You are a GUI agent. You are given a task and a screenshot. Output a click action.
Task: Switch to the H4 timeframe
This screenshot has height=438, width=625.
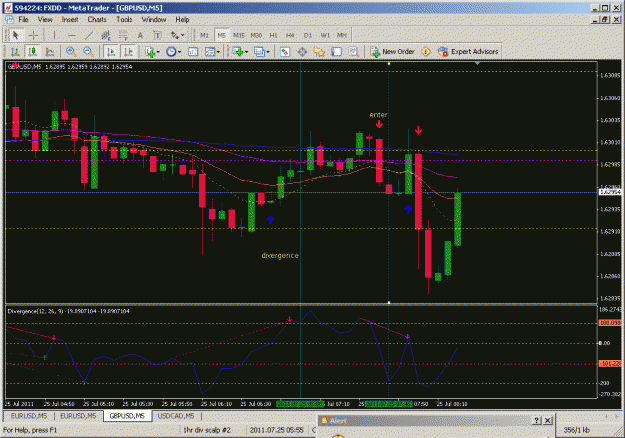(x=290, y=35)
